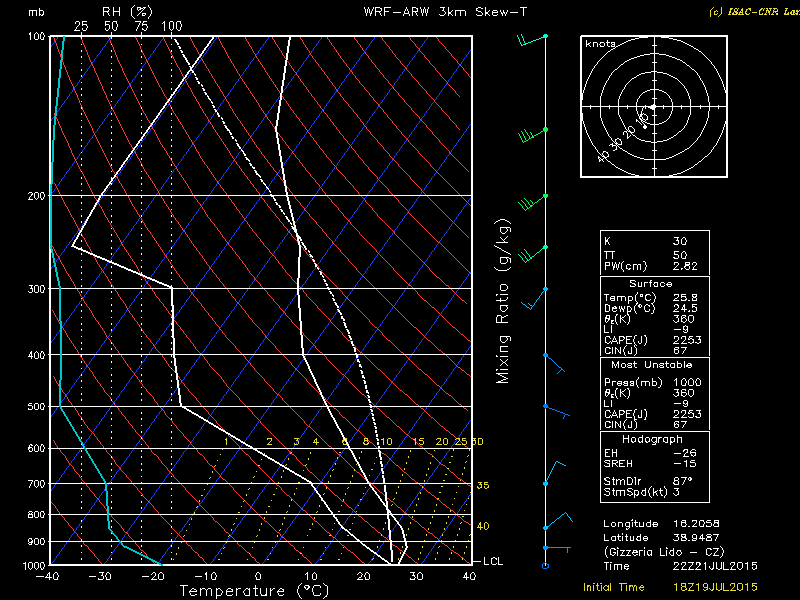Click the Longitude value 16.2058
Viewport: 800px width, 600px height.
pos(696,524)
